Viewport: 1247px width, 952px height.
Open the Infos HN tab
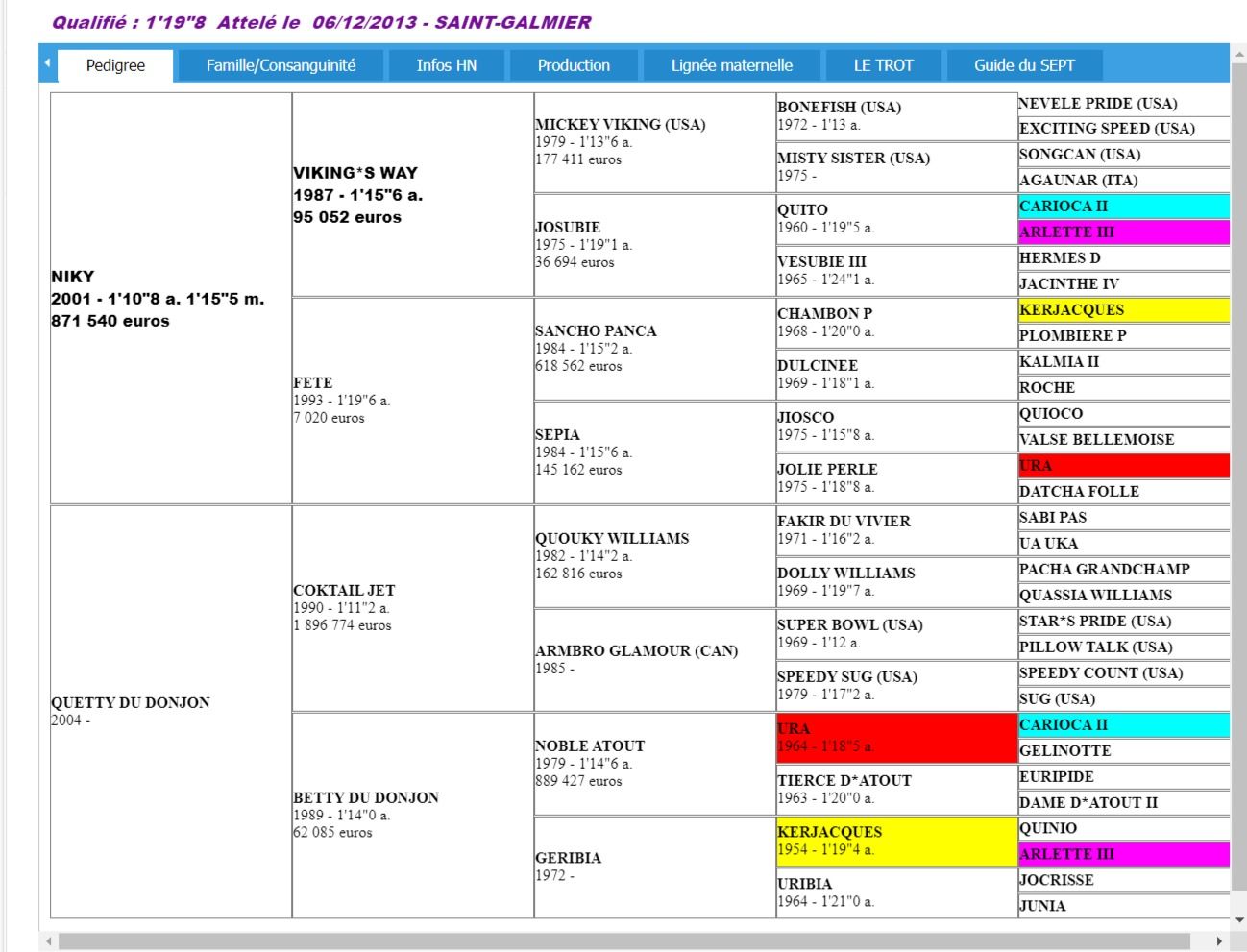(x=447, y=65)
